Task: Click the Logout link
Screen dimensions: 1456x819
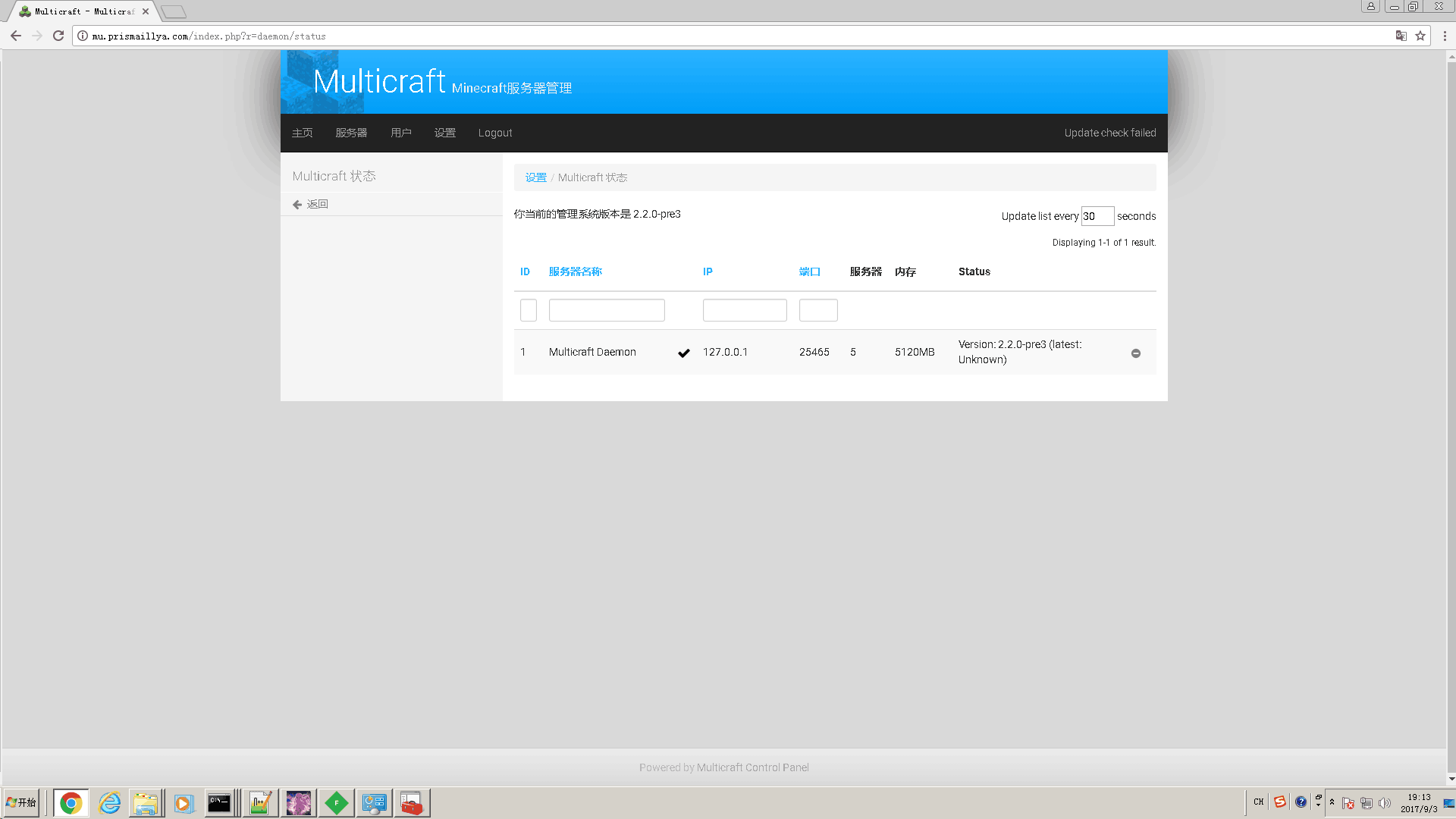Action: pos(494,133)
